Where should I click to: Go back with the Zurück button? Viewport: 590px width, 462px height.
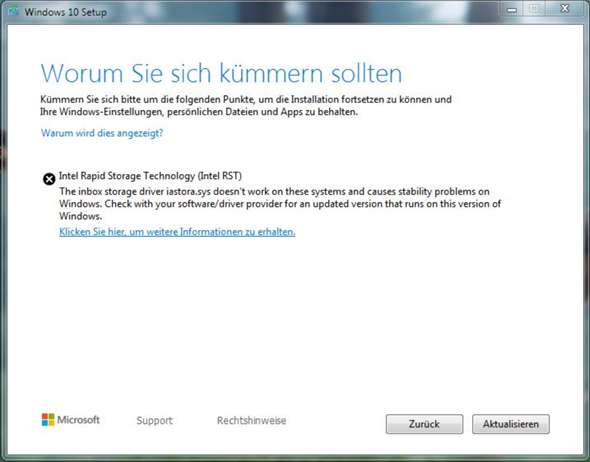click(424, 424)
